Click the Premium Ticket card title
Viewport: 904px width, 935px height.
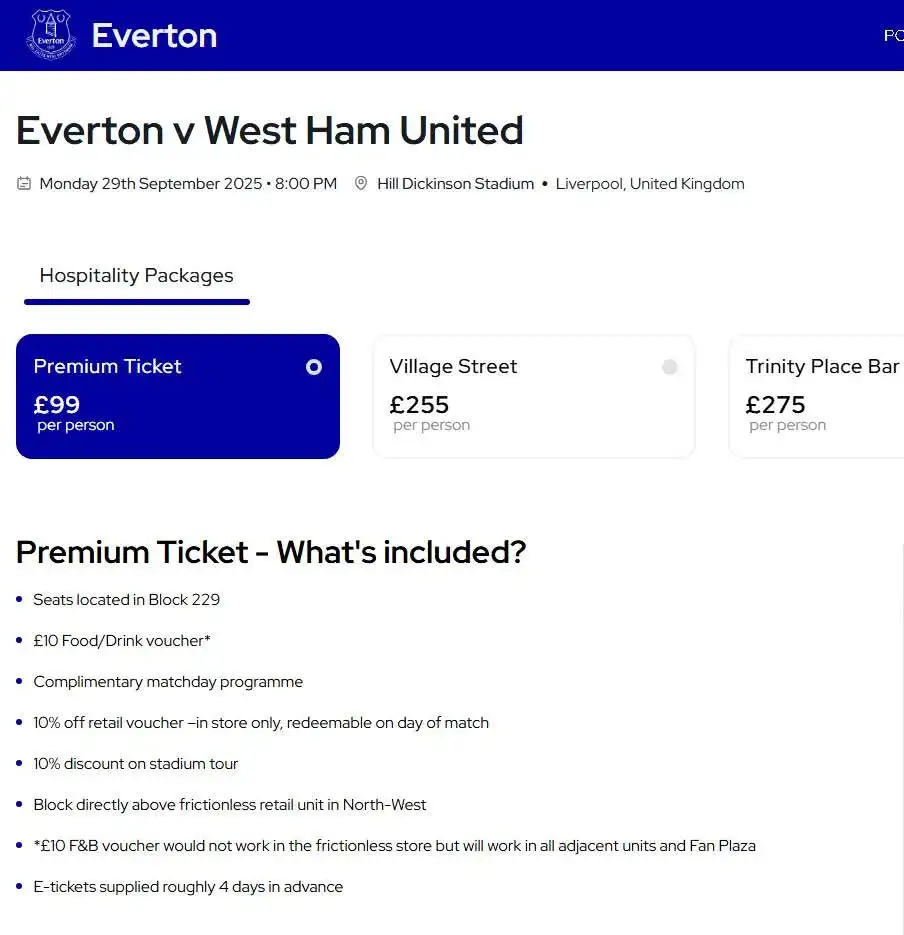(x=107, y=367)
